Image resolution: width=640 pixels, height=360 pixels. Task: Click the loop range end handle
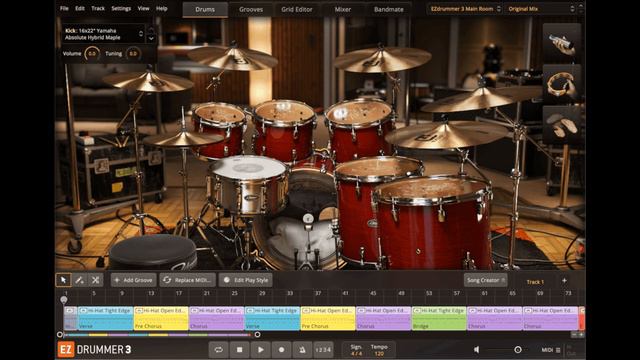pos(257,335)
